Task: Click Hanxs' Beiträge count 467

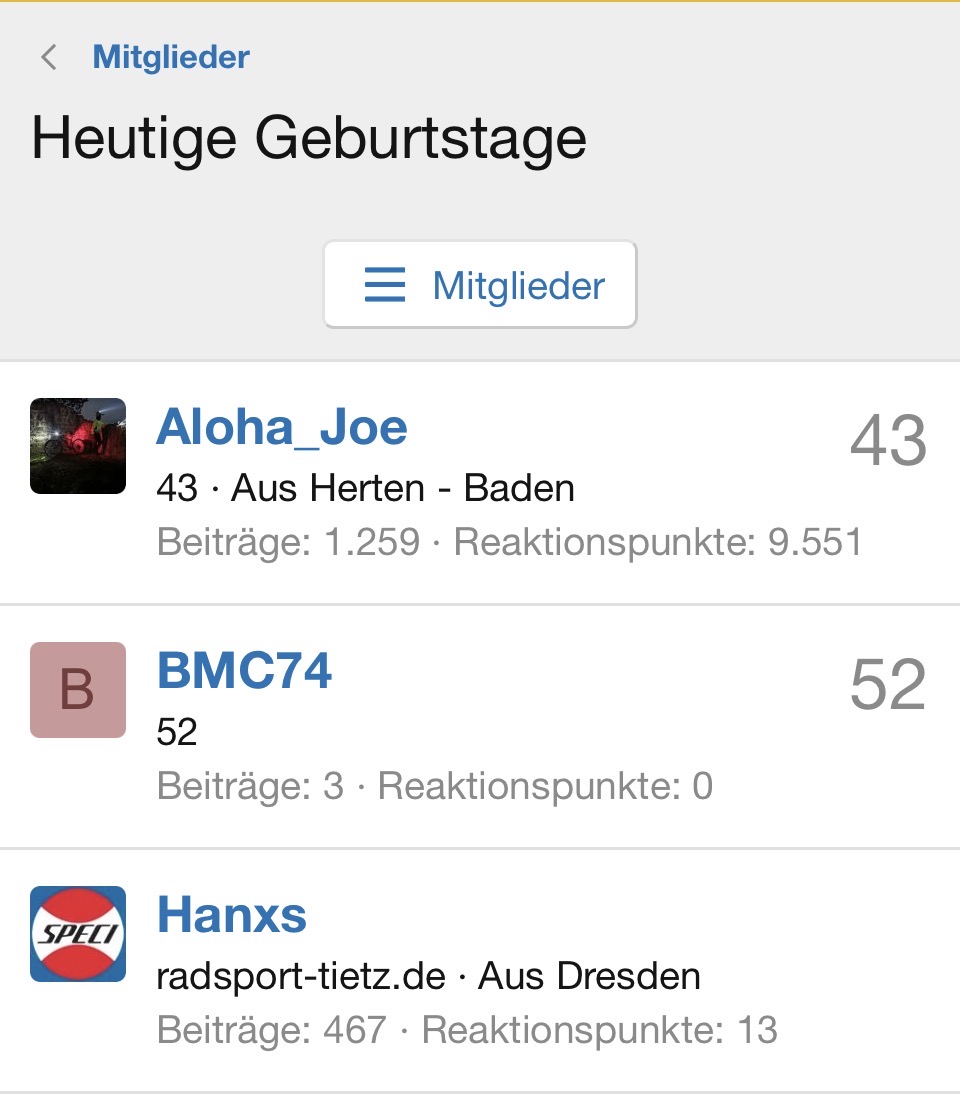Action: (x=355, y=1030)
